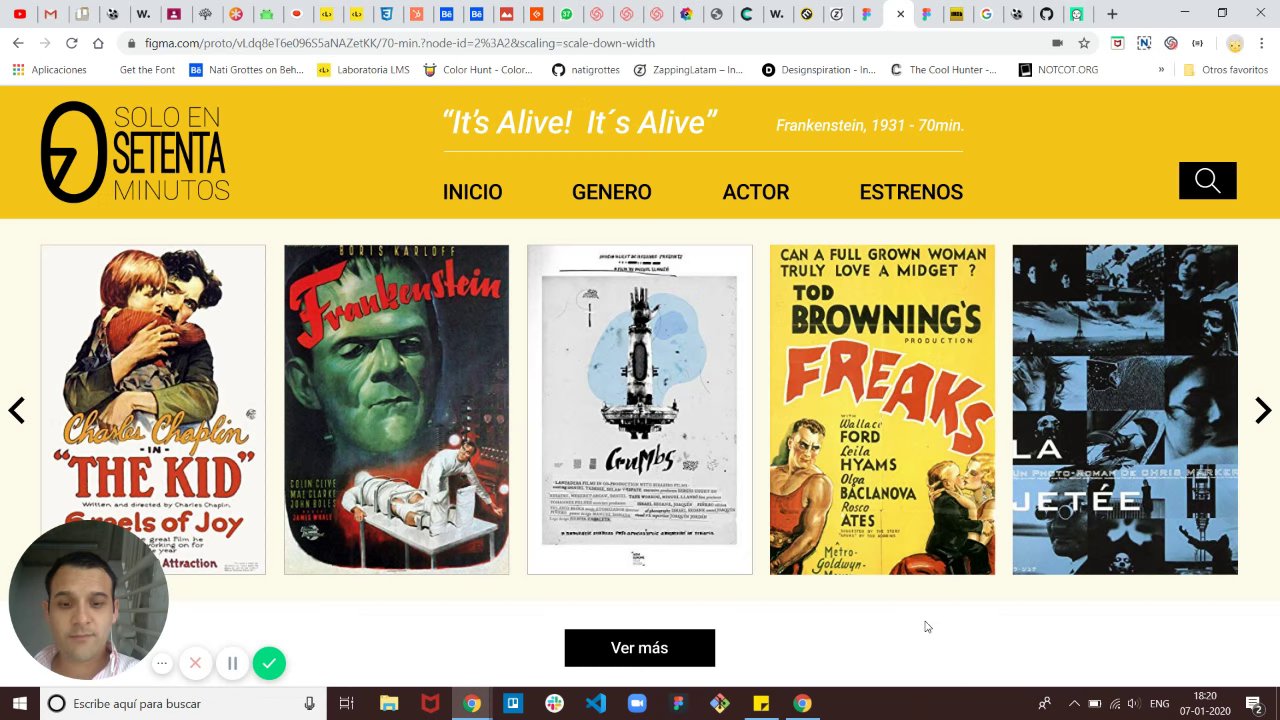Viewport: 1280px width, 720px height.
Task: Open Zoom from the taskbar
Action: pos(637,703)
